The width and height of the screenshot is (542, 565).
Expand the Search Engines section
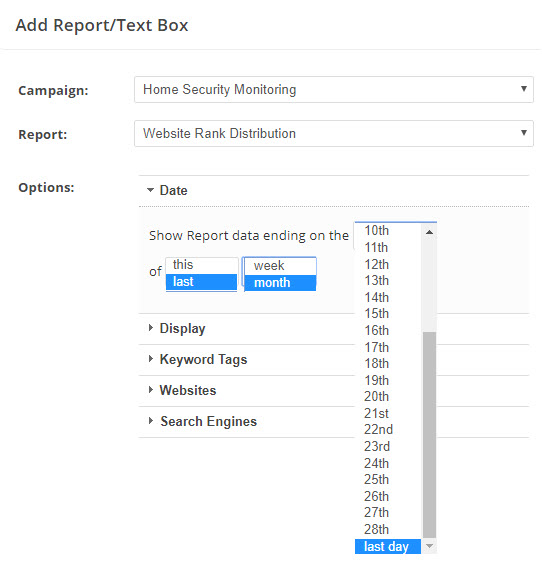tap(203, 421)
